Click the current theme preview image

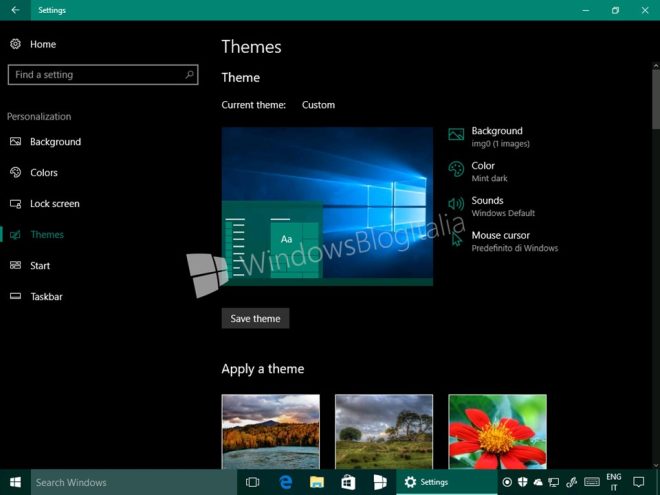[x=327, y=206]
